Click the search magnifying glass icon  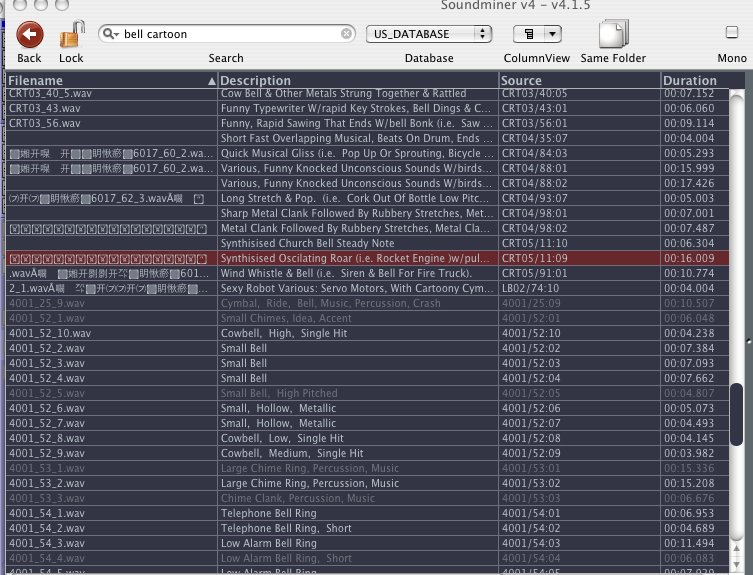(x=111, y=34)
